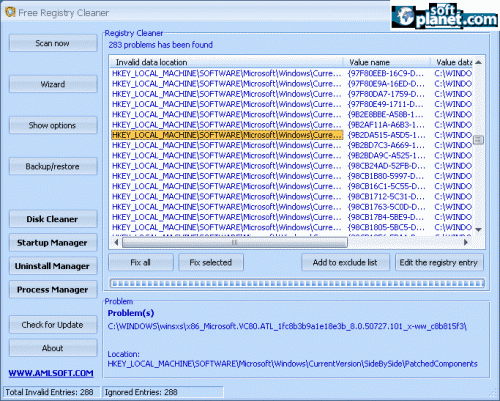Launch Disk Cleaner tool
Image resolution: width=500 pixels, height=401 pixels.
point(53,219)
